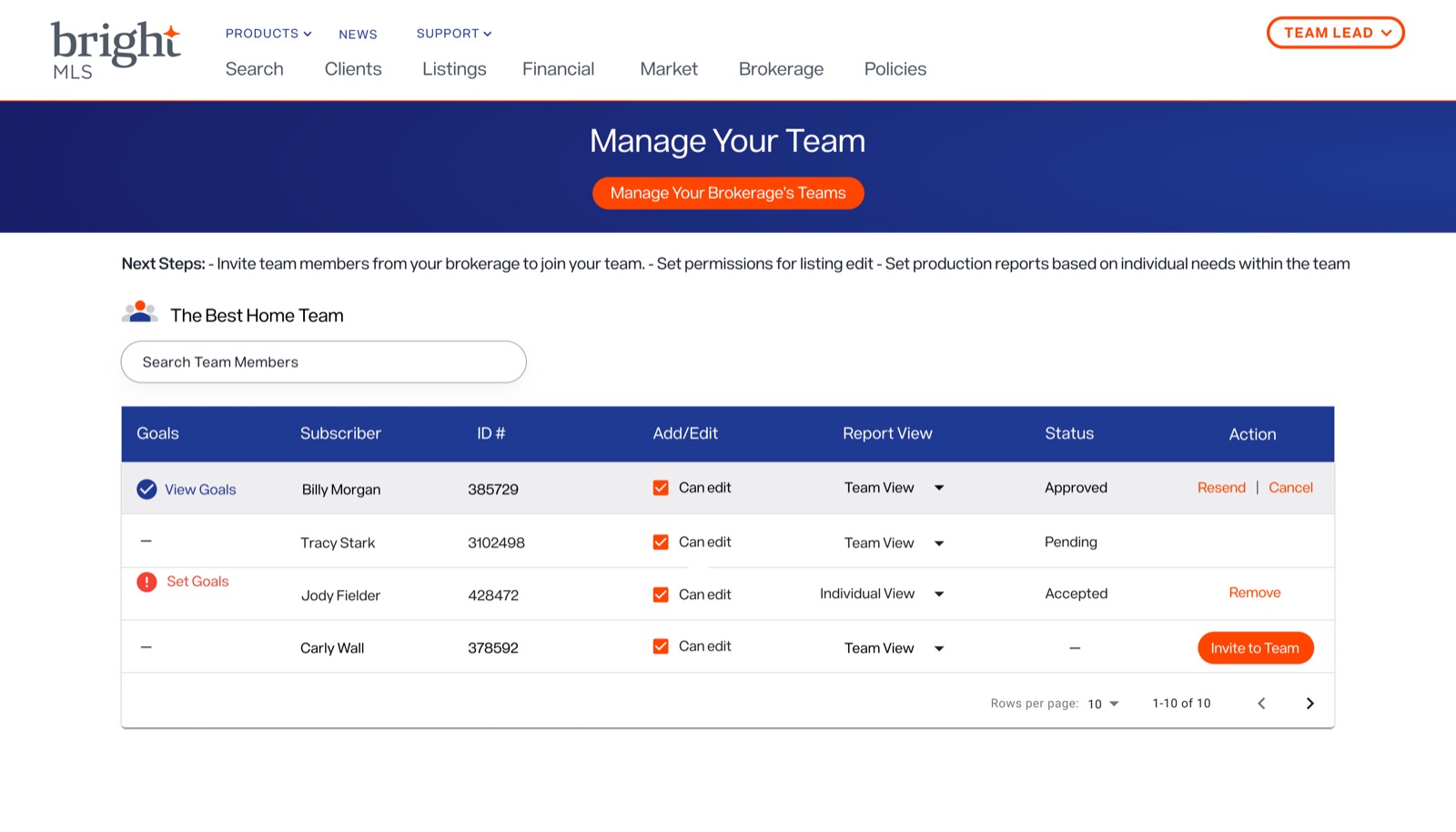Open the TEAM LEAD dropdown
The image size is (1456, 832).
pos(1335,32)
